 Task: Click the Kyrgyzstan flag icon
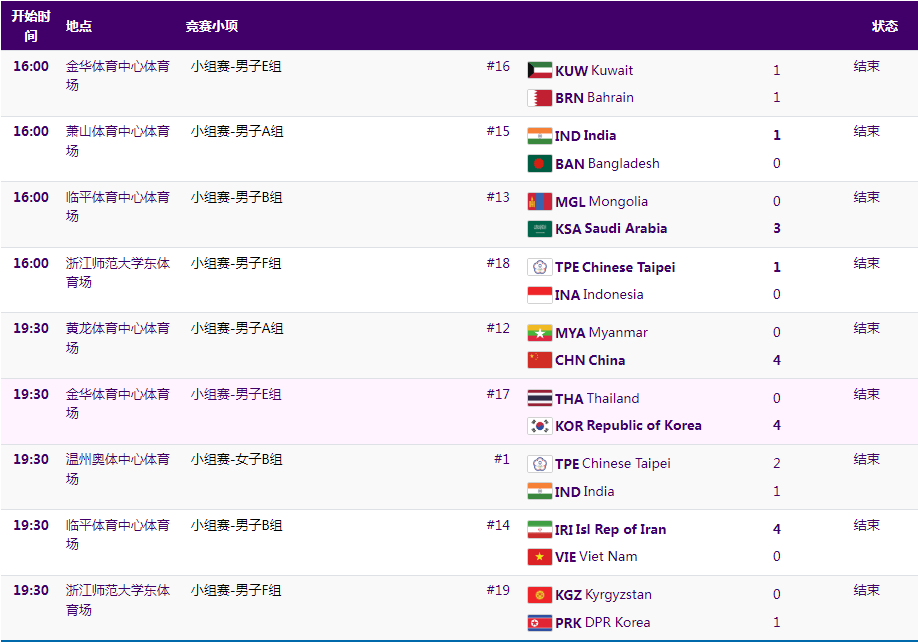tap(539, 595)
